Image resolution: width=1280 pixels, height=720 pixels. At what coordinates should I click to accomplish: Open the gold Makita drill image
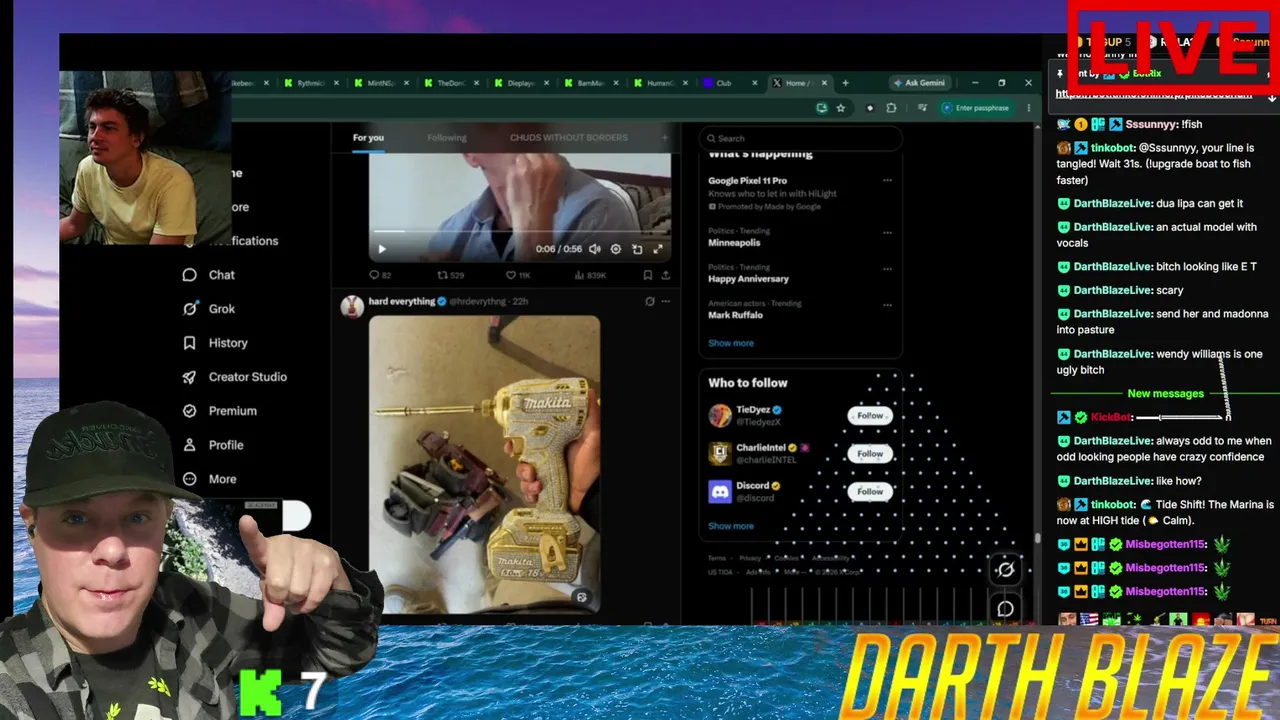pyautogui.click(x=485, y=465)
